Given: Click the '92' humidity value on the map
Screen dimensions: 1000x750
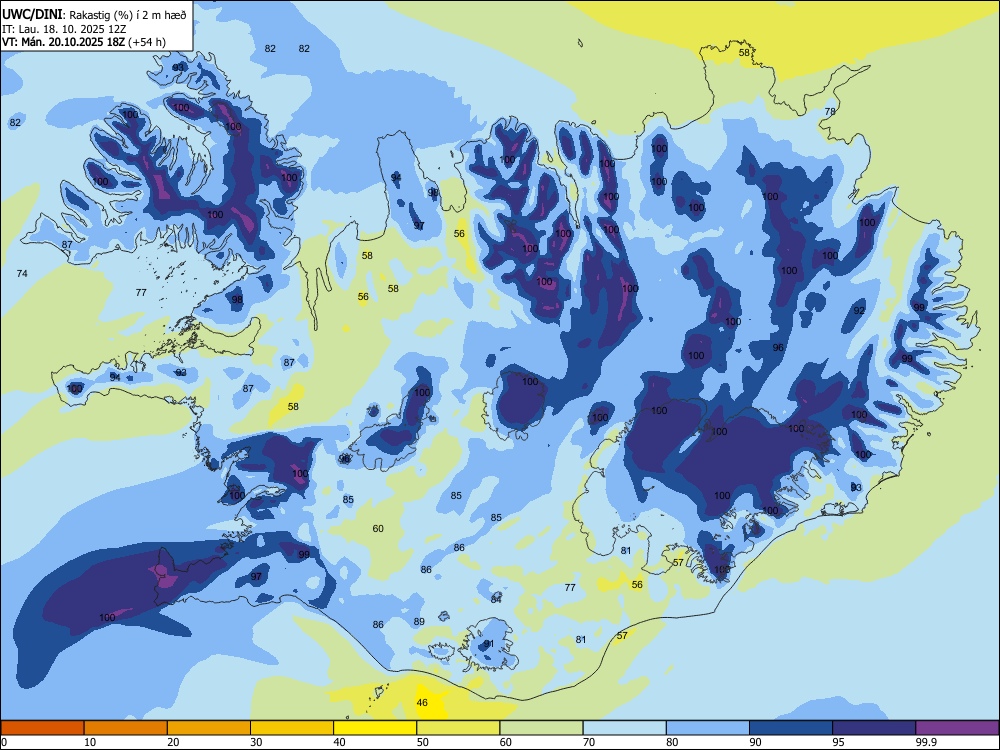Looking at the screenshot, I should point(859,311).
